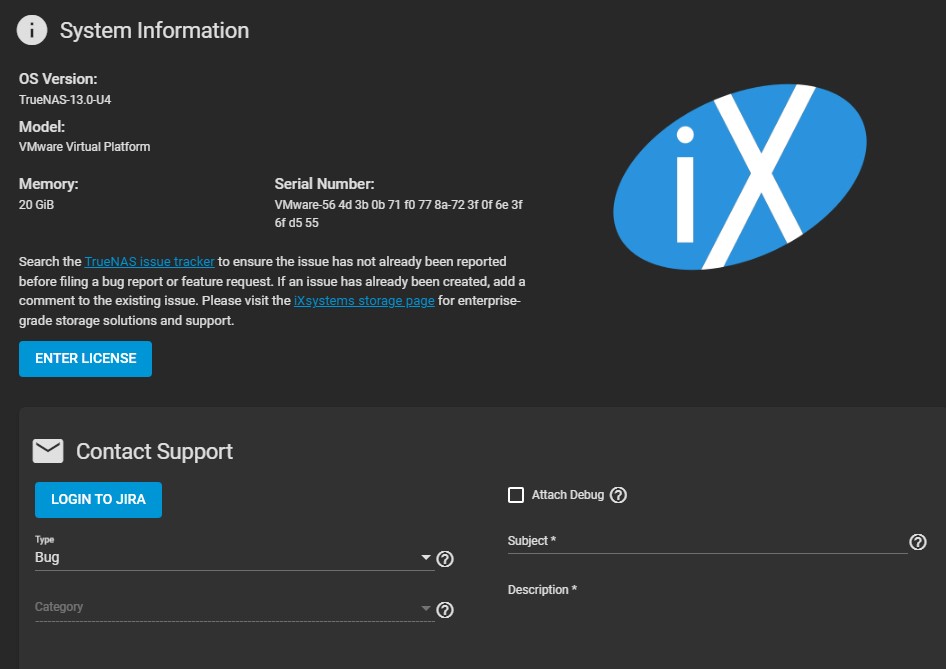Click the LOGIN TO JIRA button
The width and height of the screenshot is (946, 669).
point(98,500)
